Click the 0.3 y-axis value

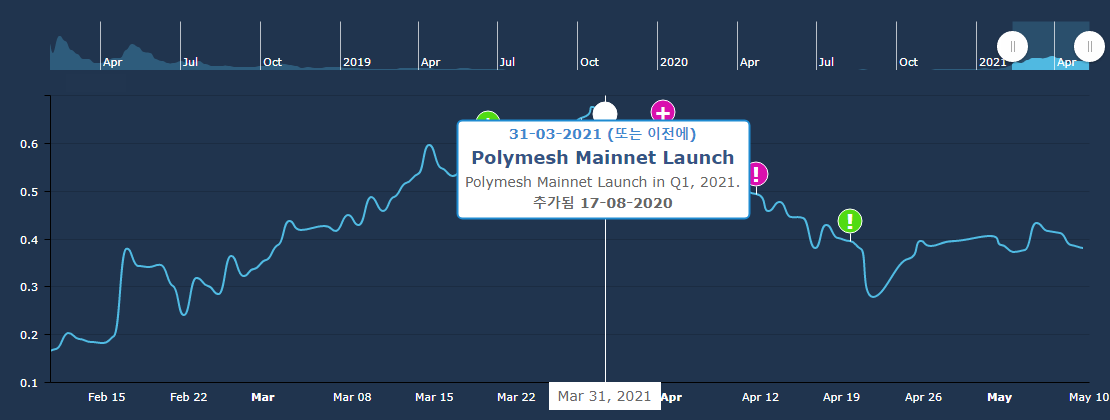coord(28,287)
